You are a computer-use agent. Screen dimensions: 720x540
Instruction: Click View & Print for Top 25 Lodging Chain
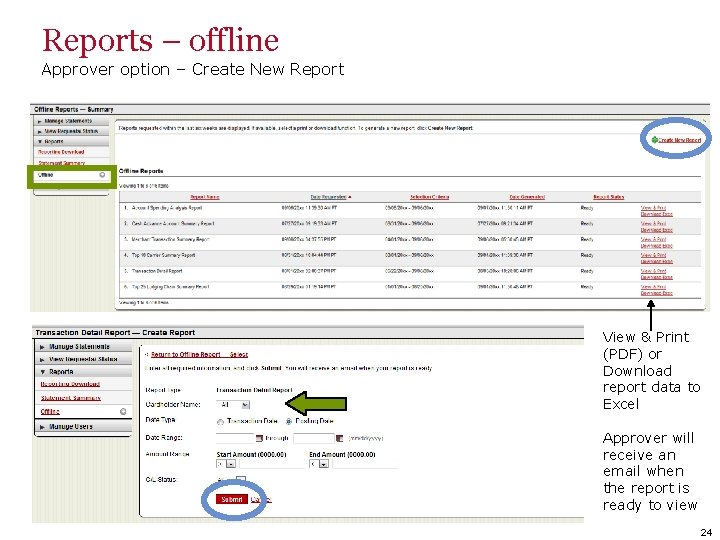[653, 287]
